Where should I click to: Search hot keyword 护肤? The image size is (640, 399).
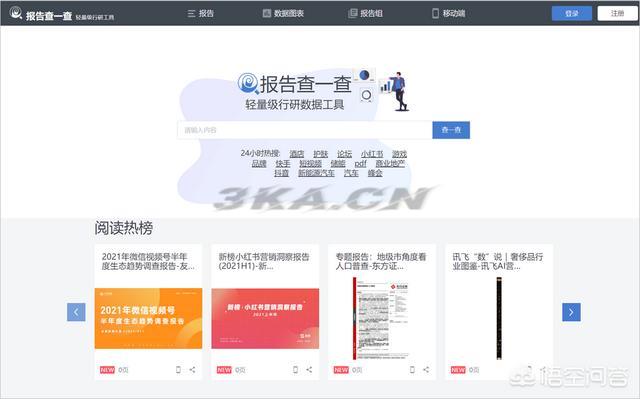tap(320, 154)
